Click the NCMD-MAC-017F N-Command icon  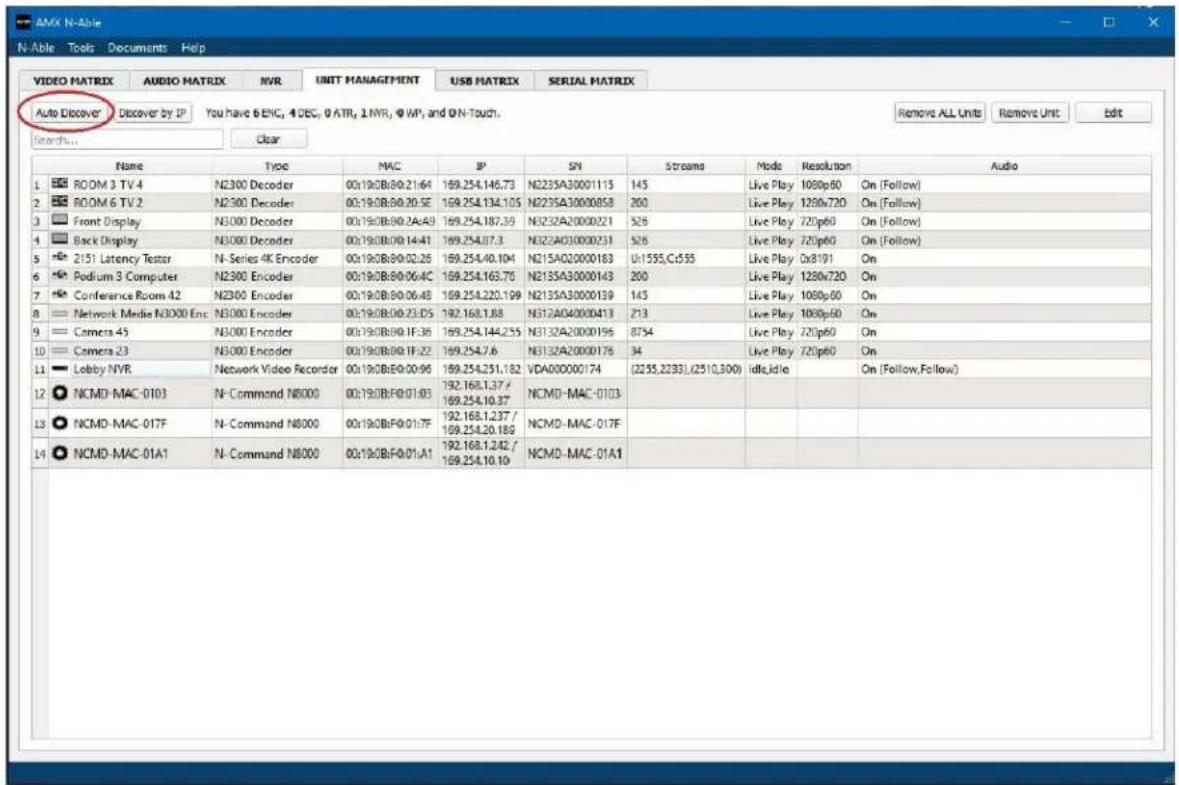[60, 423]
